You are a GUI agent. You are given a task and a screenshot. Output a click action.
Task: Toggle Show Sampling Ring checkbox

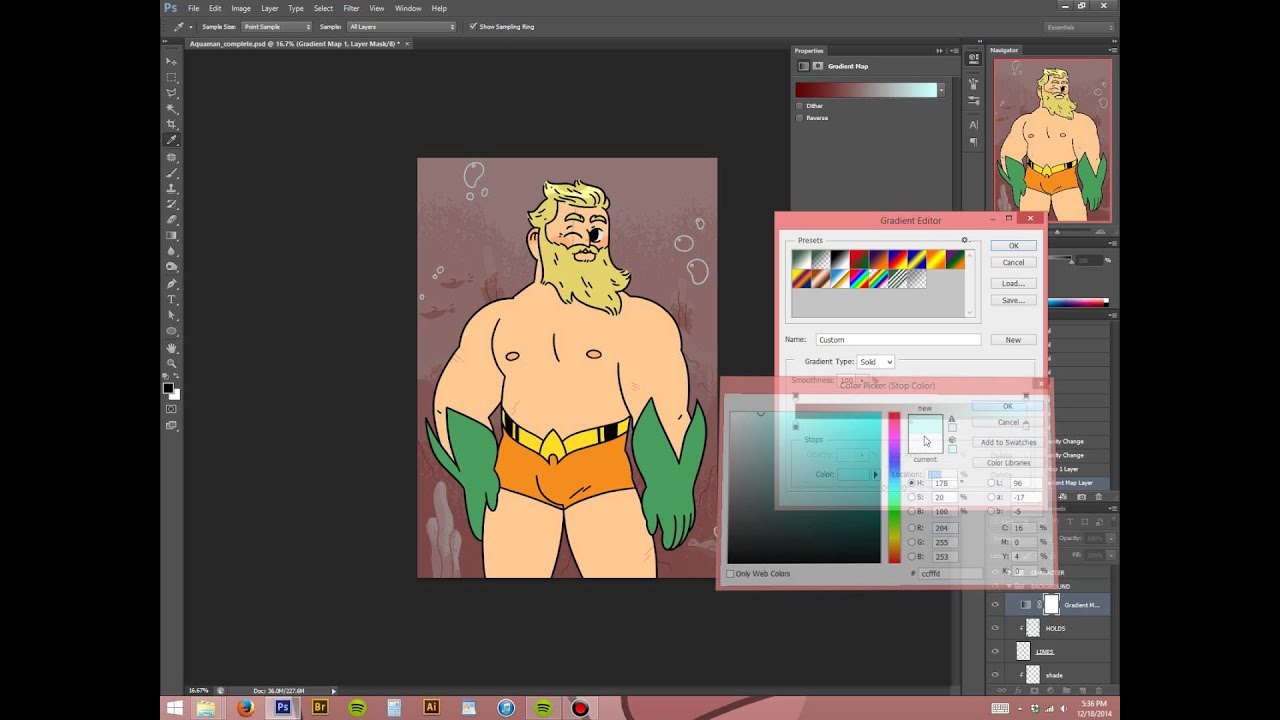pos(474,26)
